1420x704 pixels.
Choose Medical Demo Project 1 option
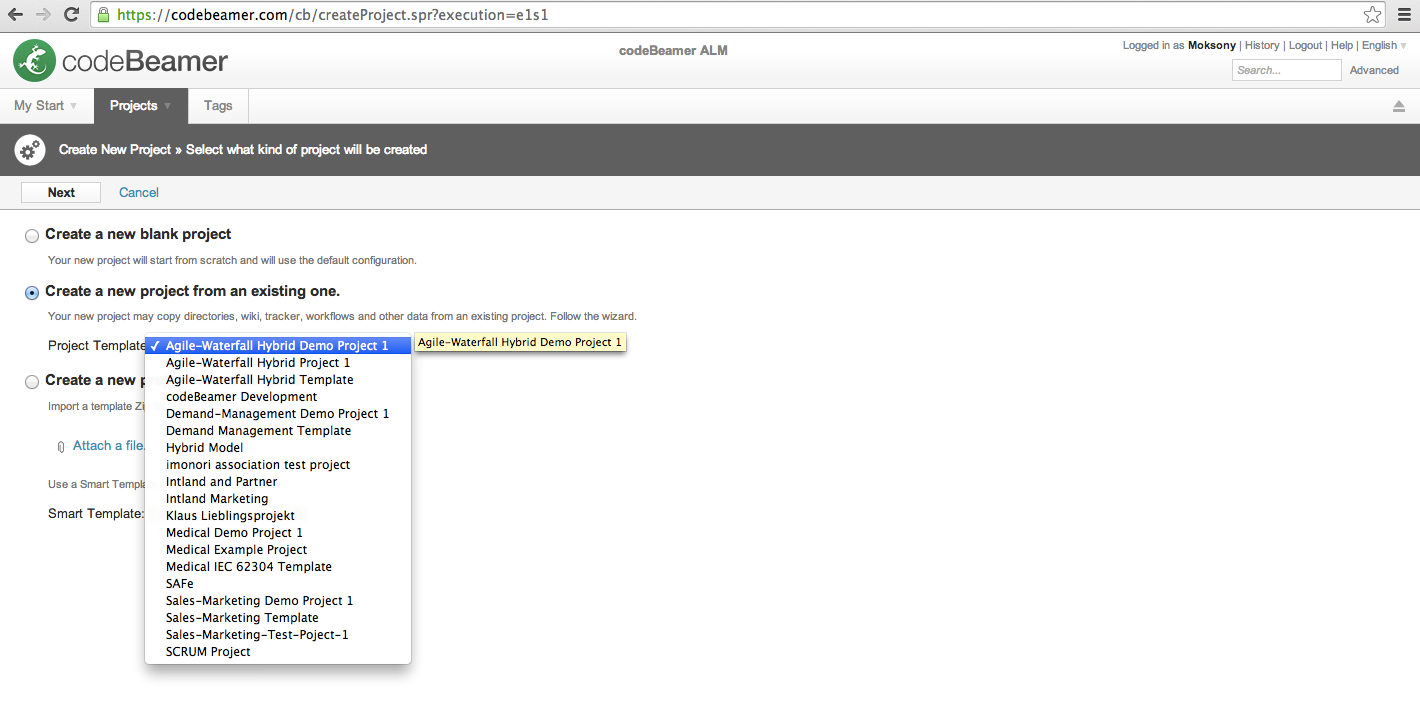coord(278,533)
